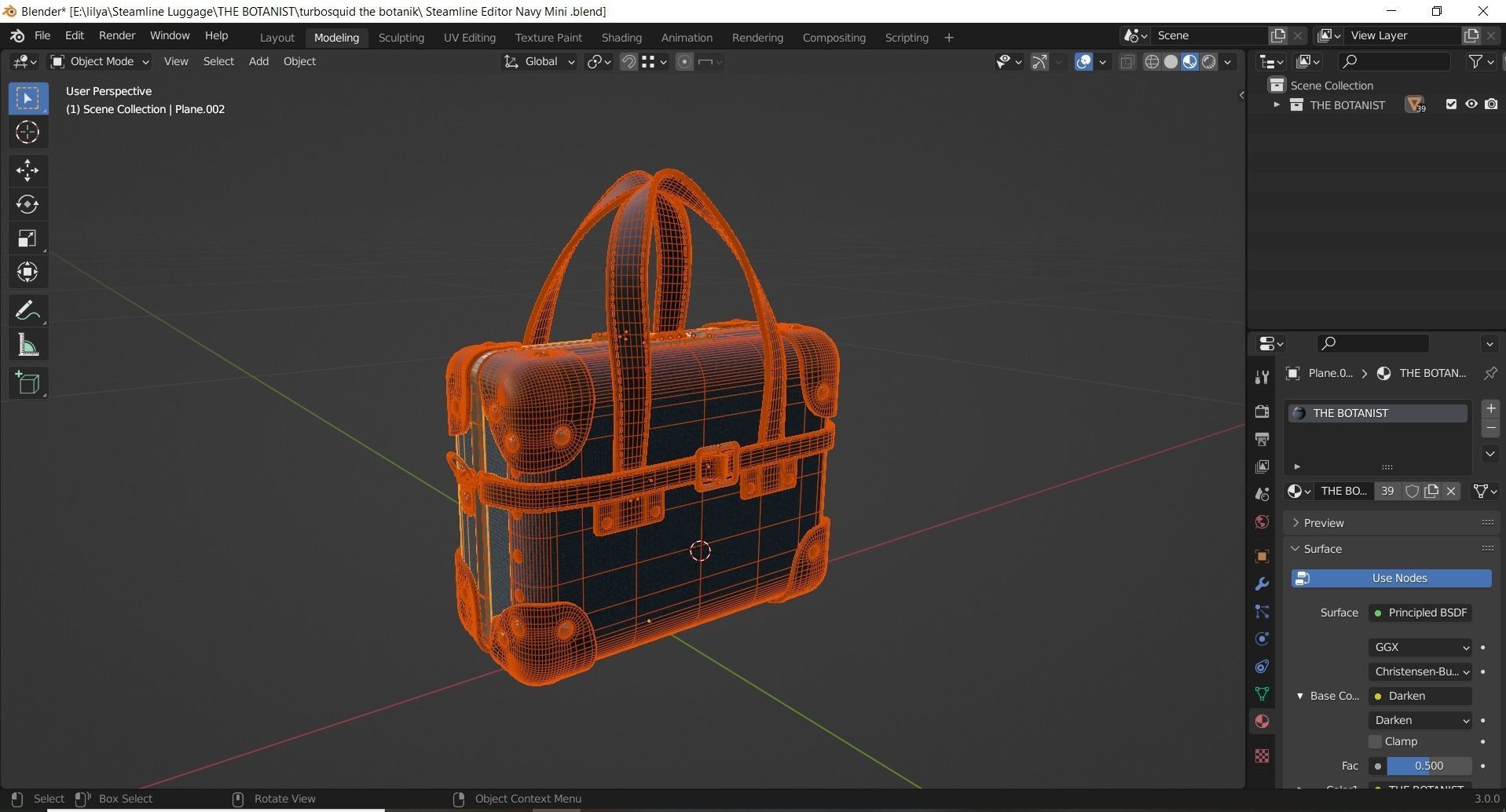Open the Render properties tab
Viewport: 1506px width, 812px height.
pos(1262,411)
